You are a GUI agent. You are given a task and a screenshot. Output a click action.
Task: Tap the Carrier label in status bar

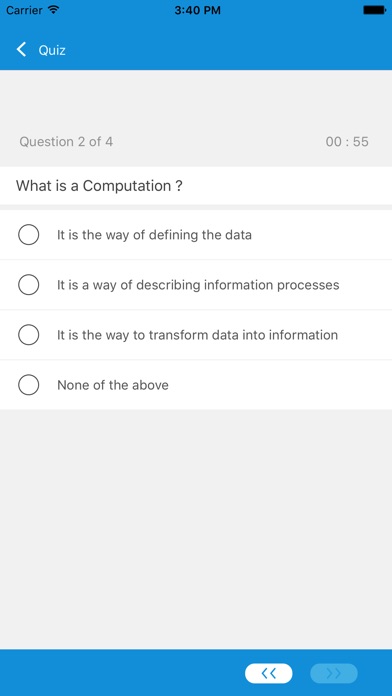point(24,10)
